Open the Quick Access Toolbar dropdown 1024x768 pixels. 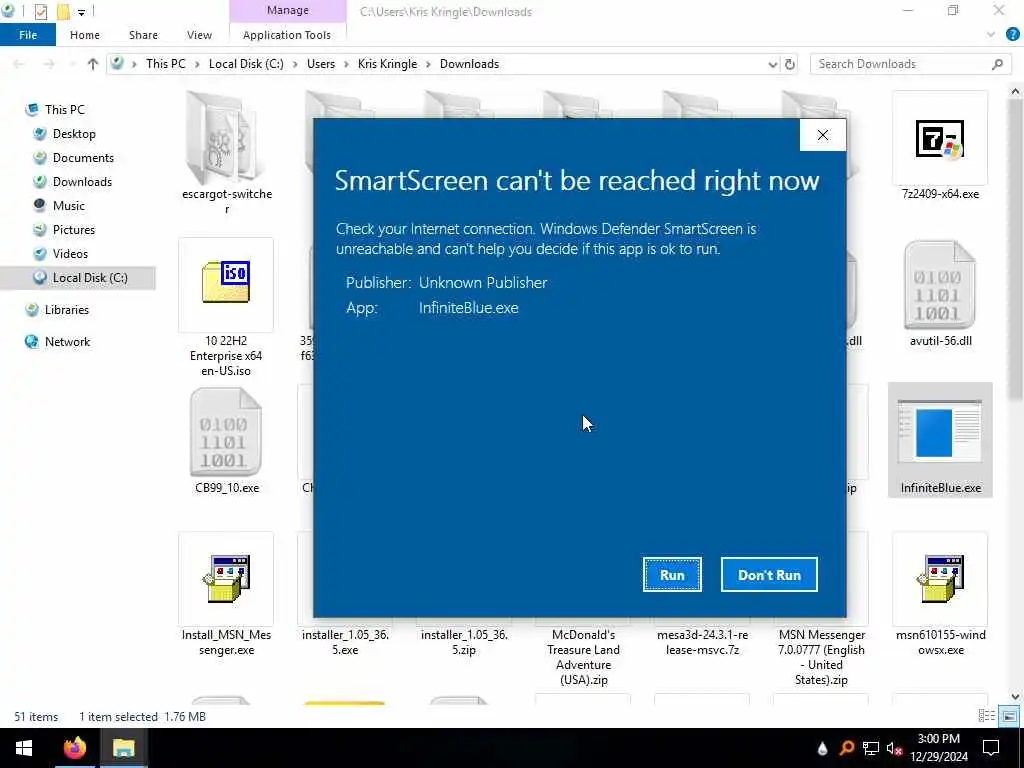pos(81,12)
